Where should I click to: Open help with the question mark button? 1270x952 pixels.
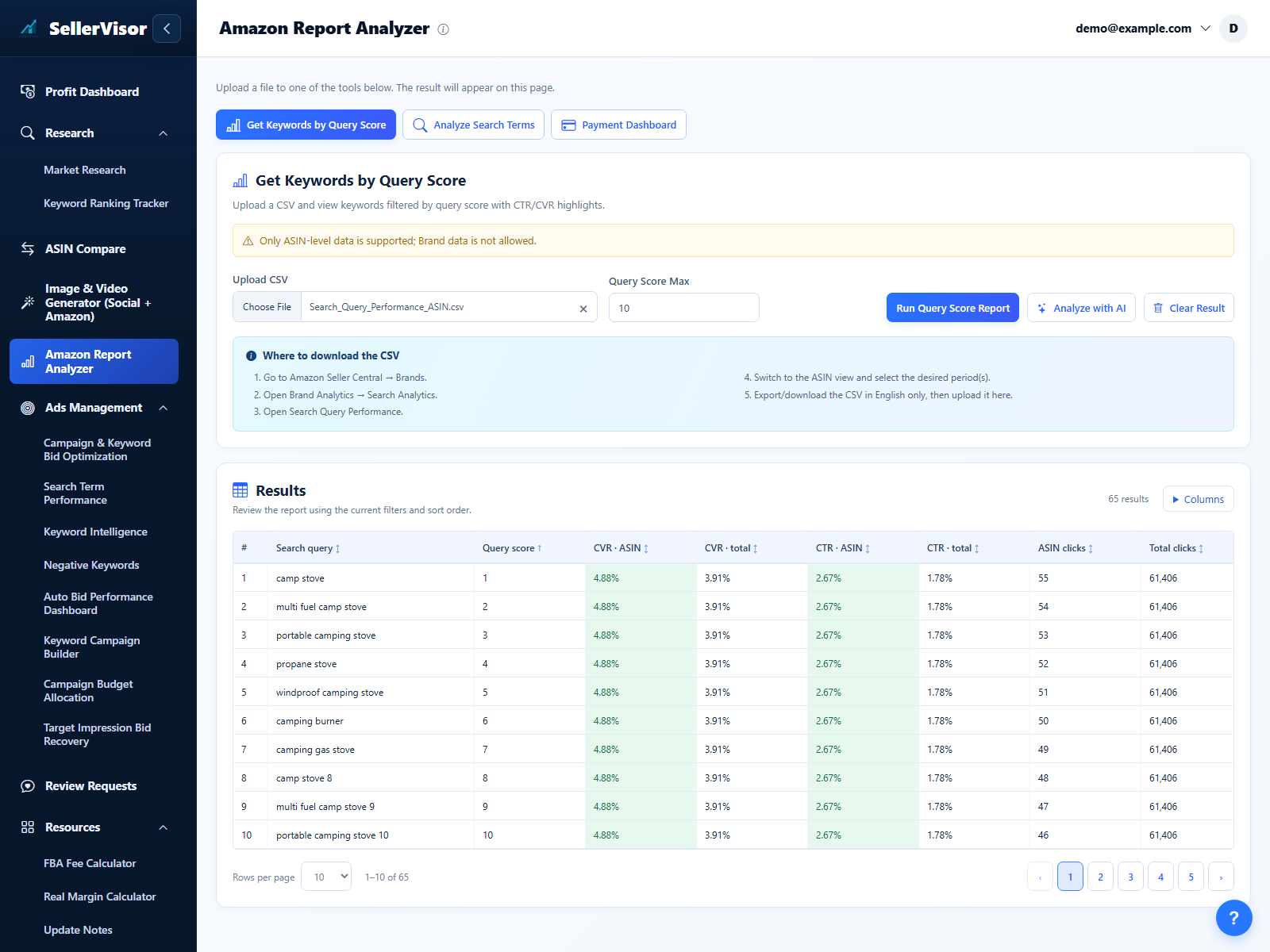click(1233, 918)
